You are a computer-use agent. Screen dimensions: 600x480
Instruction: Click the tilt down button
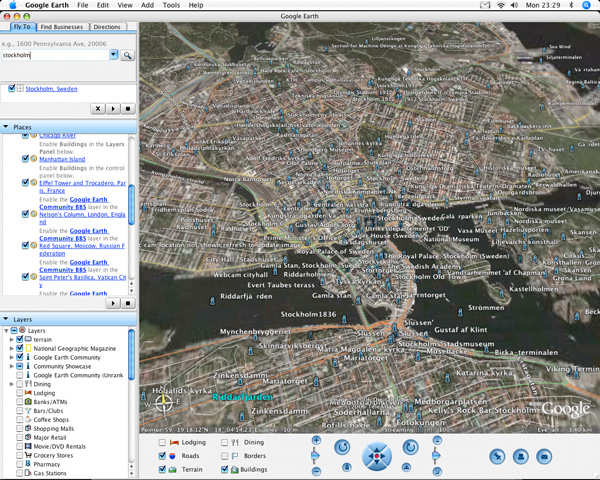(437, 471)
